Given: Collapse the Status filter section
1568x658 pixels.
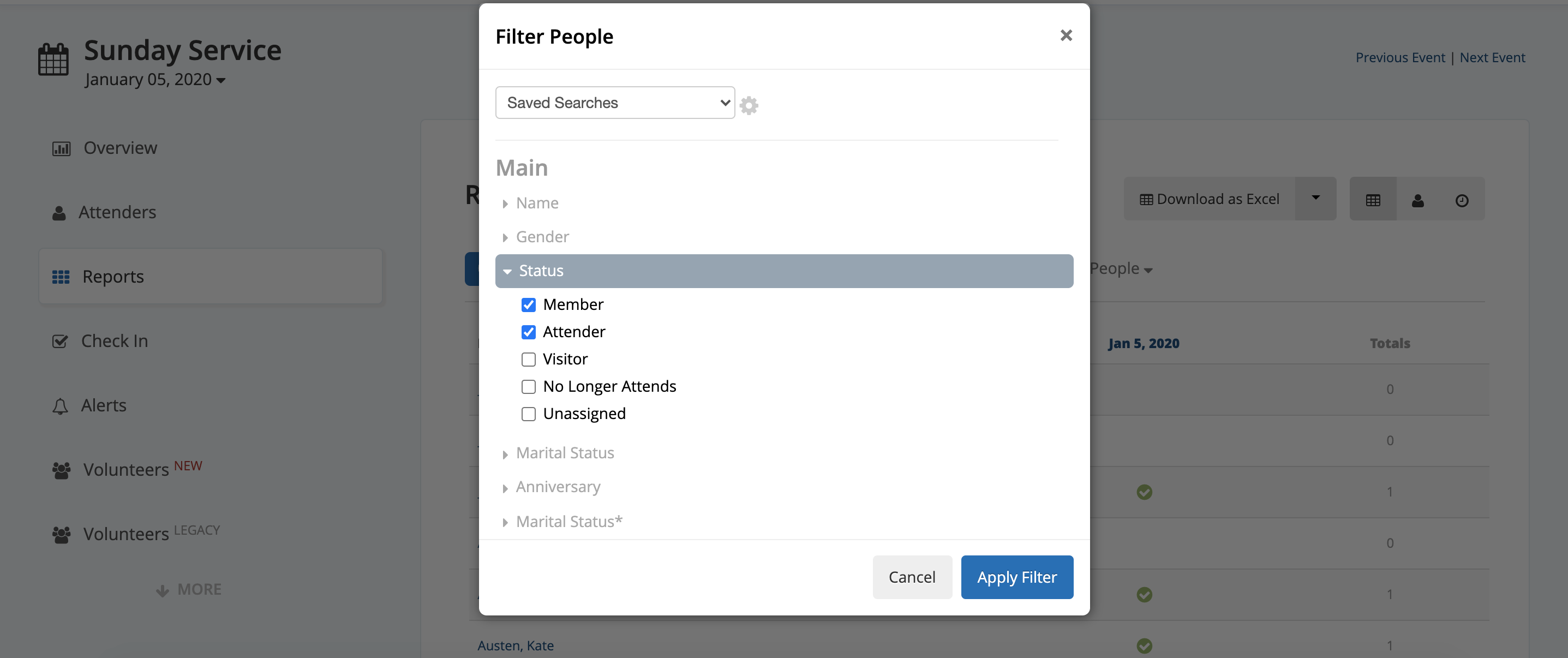Looking at the screenshot, I should (784, 271).
